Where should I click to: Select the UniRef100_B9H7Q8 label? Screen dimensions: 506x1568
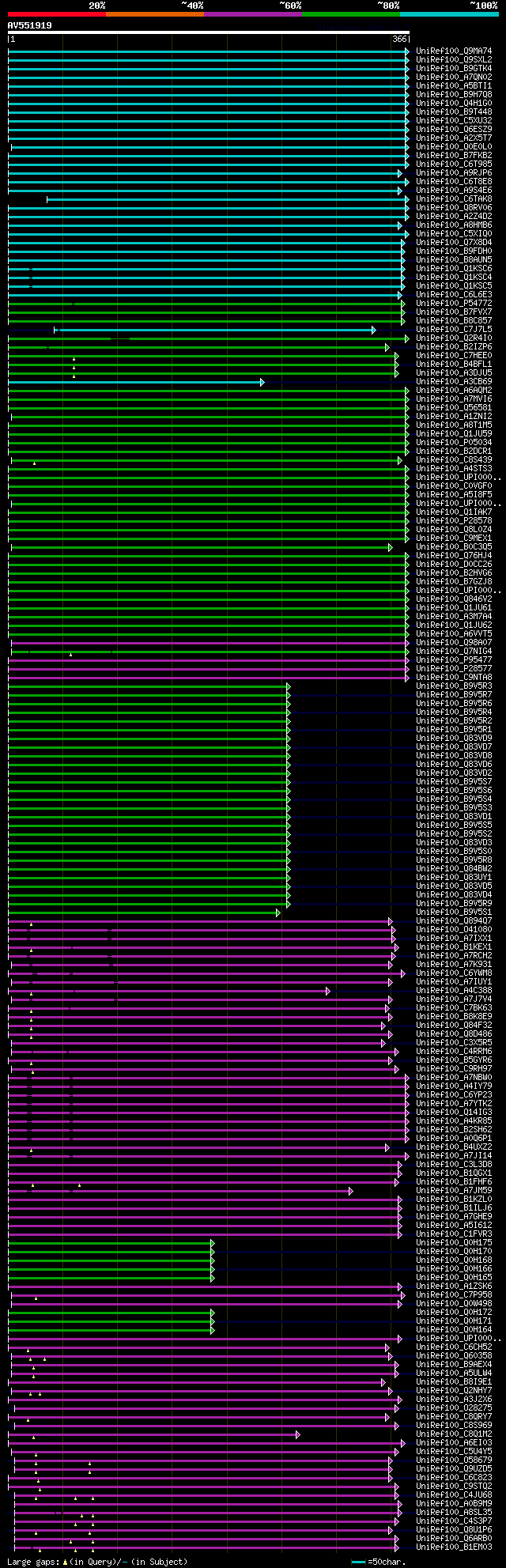(454, 95)
